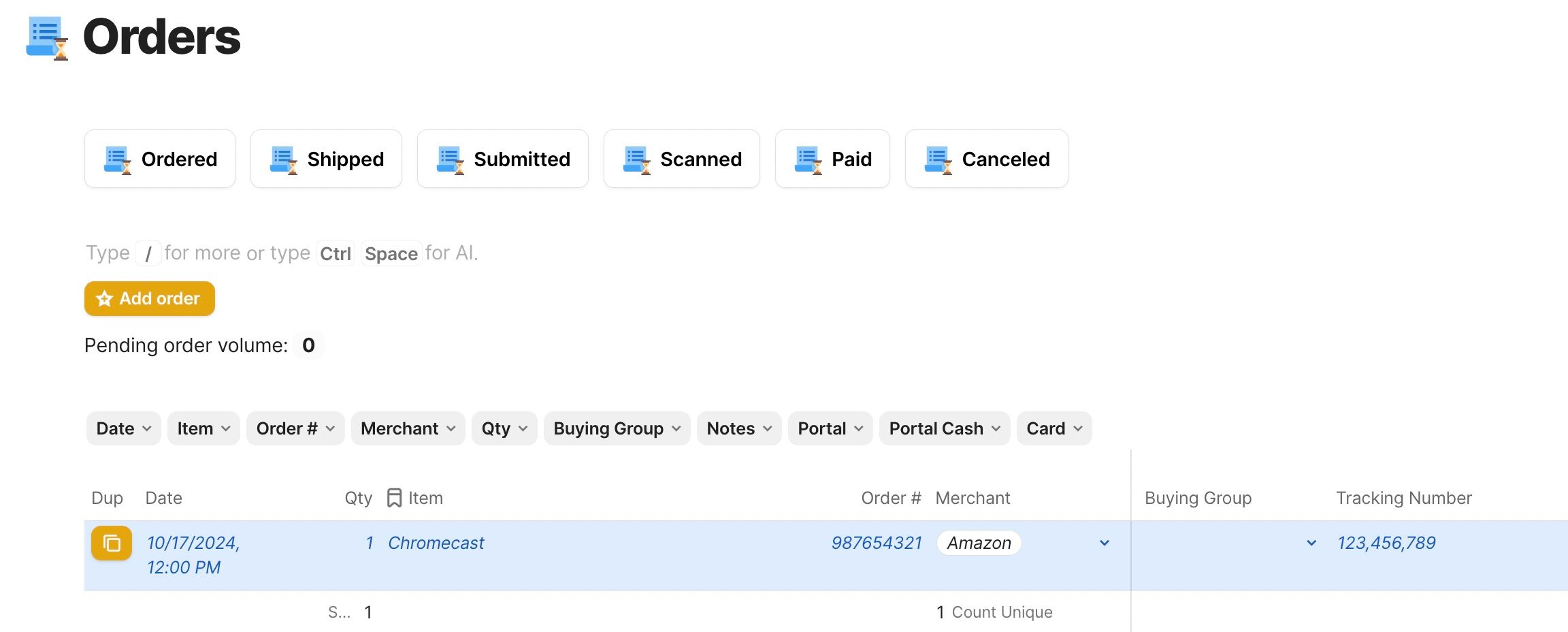This screenshot has width=1568, height=632.
Task: Open the Shipped page link
Action: pos(326,159)
